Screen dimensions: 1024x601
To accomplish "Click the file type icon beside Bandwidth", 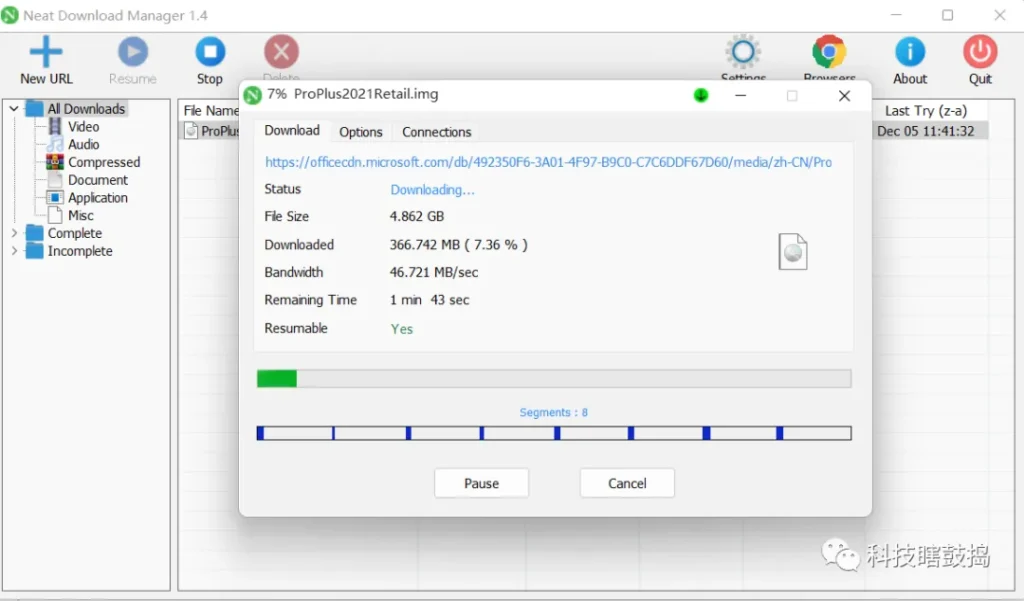I will coord(793,252).
